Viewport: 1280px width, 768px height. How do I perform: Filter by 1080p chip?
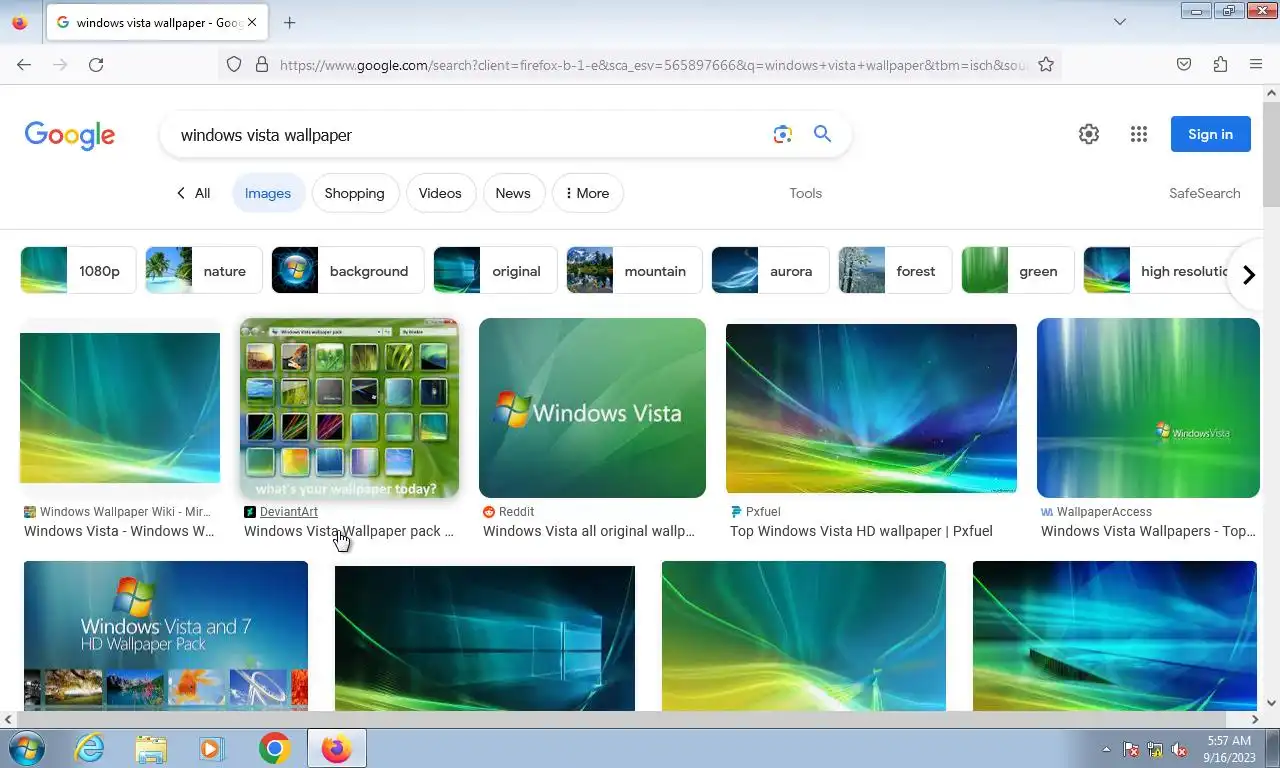(78, 271)
